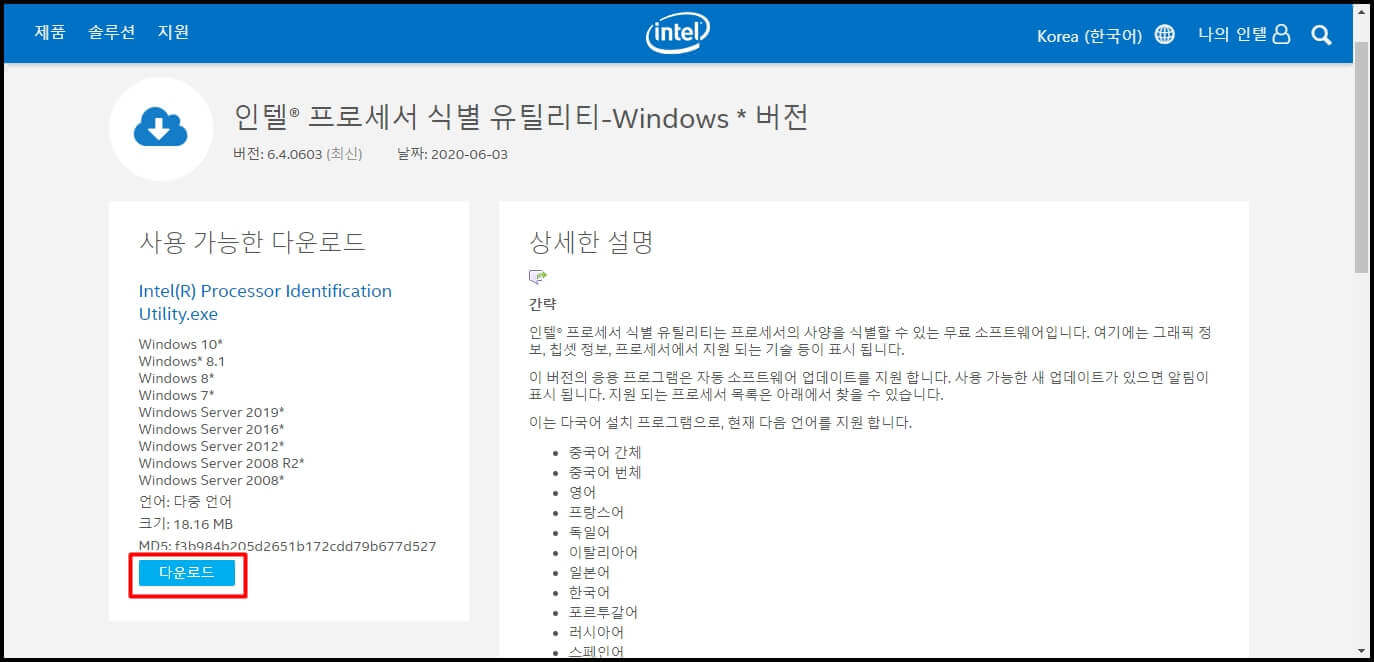Click 러시아어 list item
This screenshot has height=662, width=1374.
click(x=596, y=632)
